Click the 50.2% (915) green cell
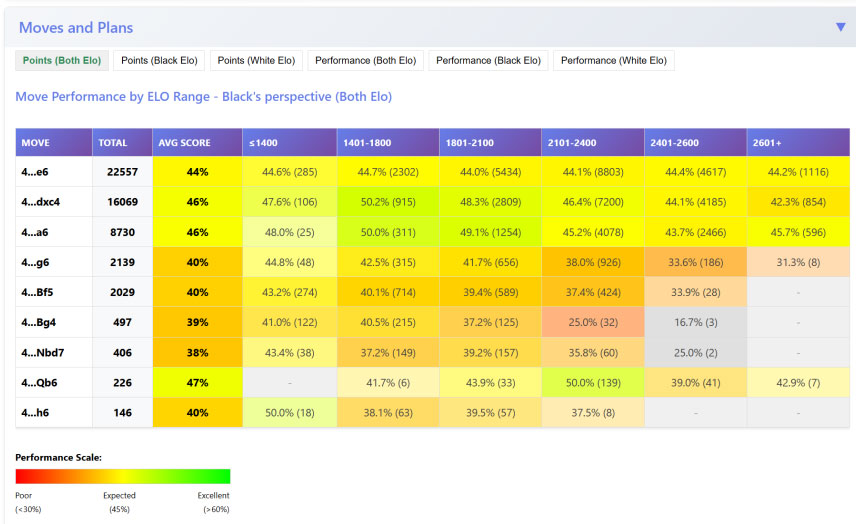 click(386, 202)
